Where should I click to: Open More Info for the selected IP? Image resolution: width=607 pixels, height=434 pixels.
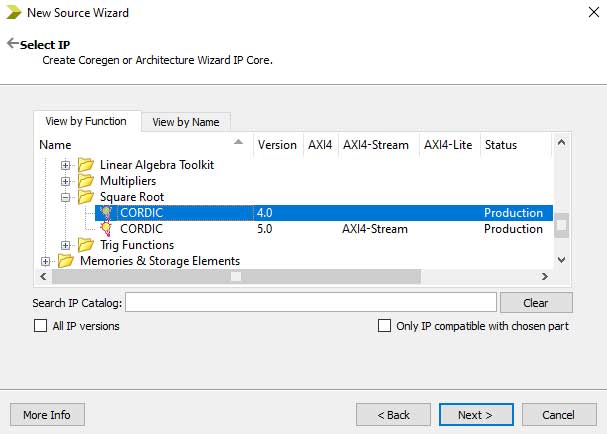coord(47,415)
